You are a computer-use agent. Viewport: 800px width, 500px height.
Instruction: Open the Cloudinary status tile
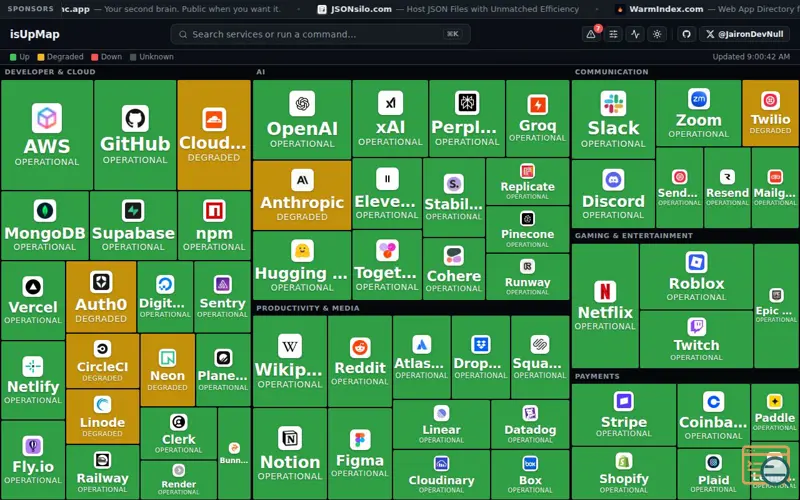(x=441, y=474)
